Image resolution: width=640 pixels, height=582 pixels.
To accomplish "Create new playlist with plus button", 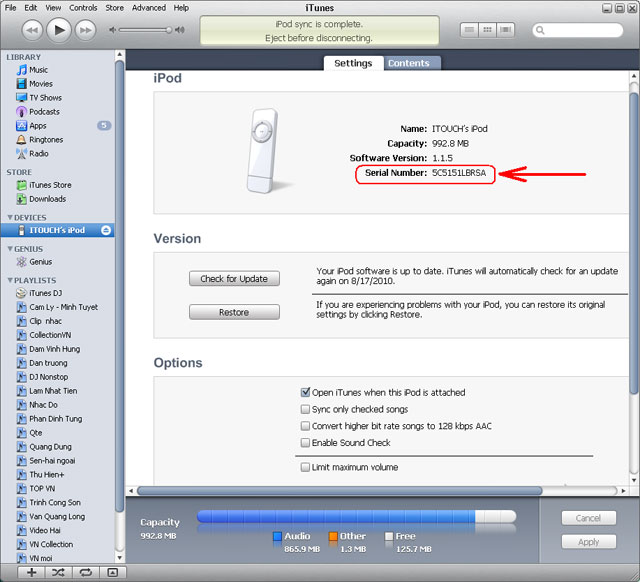I will click(31, 573).
